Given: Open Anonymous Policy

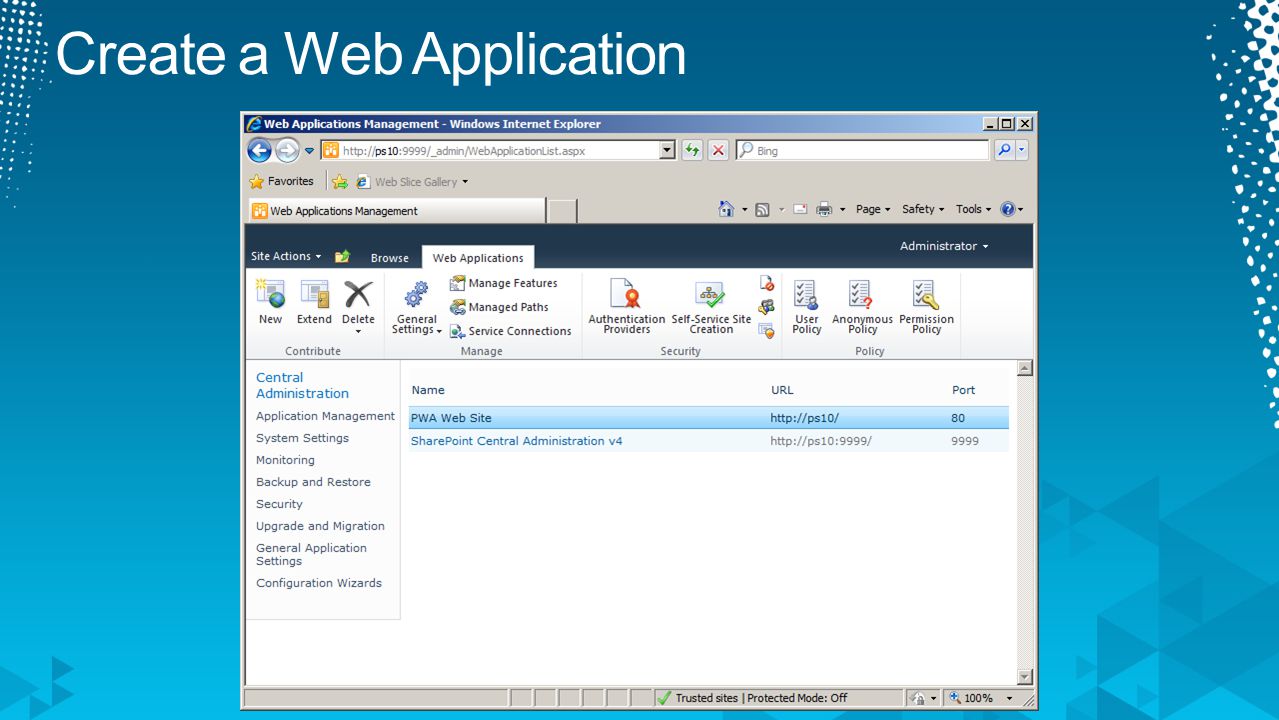Looking at the screenshot, I should 862,307.
